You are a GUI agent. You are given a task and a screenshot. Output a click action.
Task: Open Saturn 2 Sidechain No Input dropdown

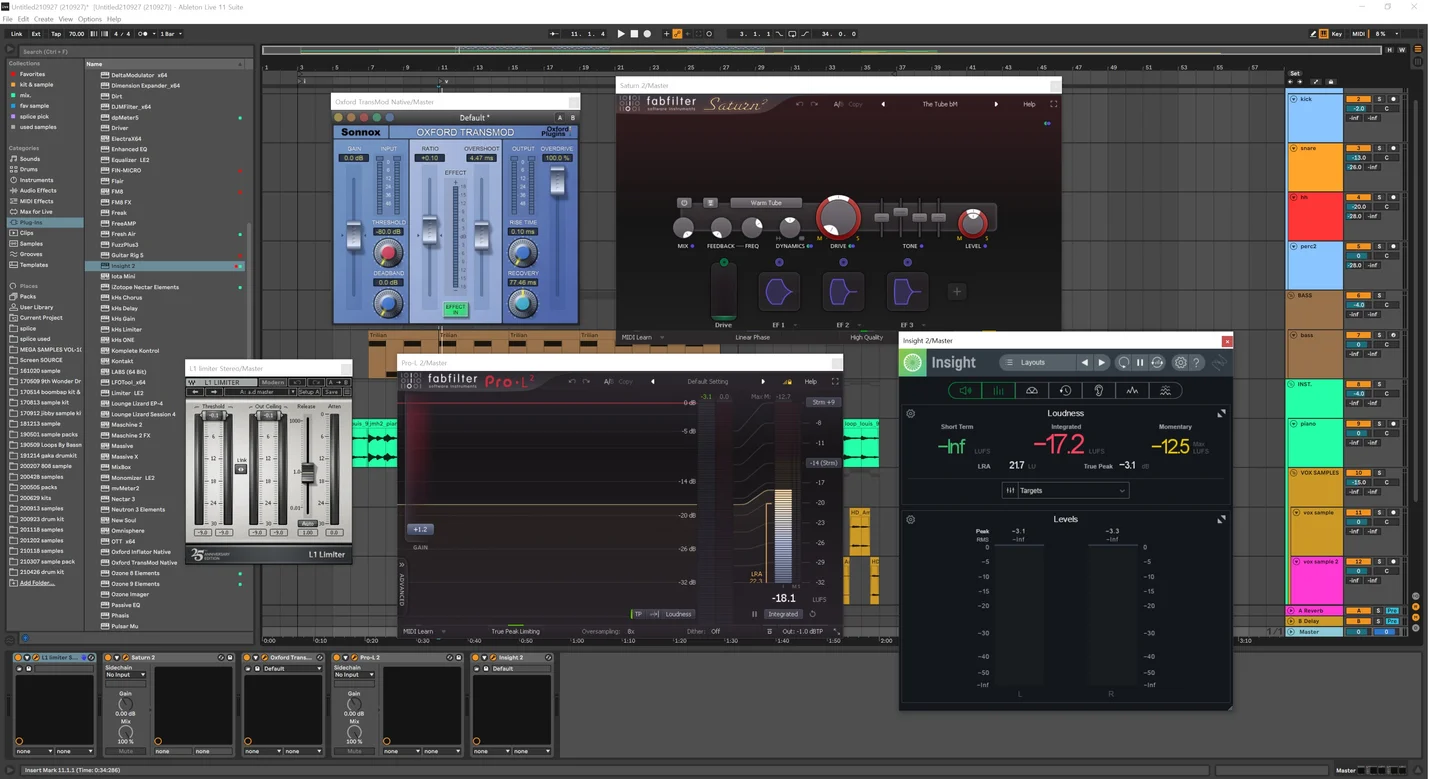click(x=125, y=675)
